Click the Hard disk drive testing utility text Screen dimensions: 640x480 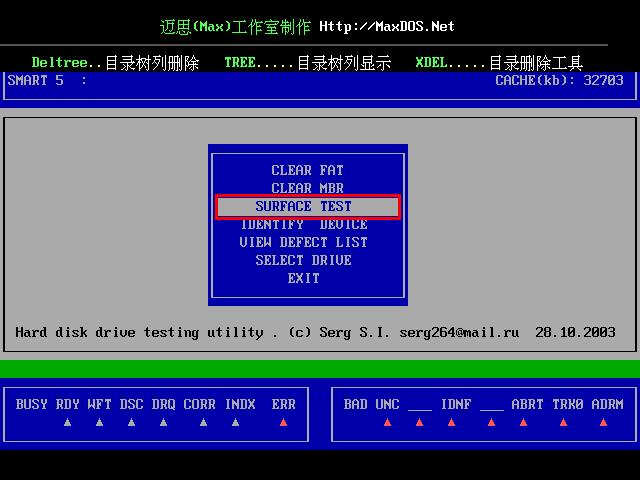[x=139, y=333]
